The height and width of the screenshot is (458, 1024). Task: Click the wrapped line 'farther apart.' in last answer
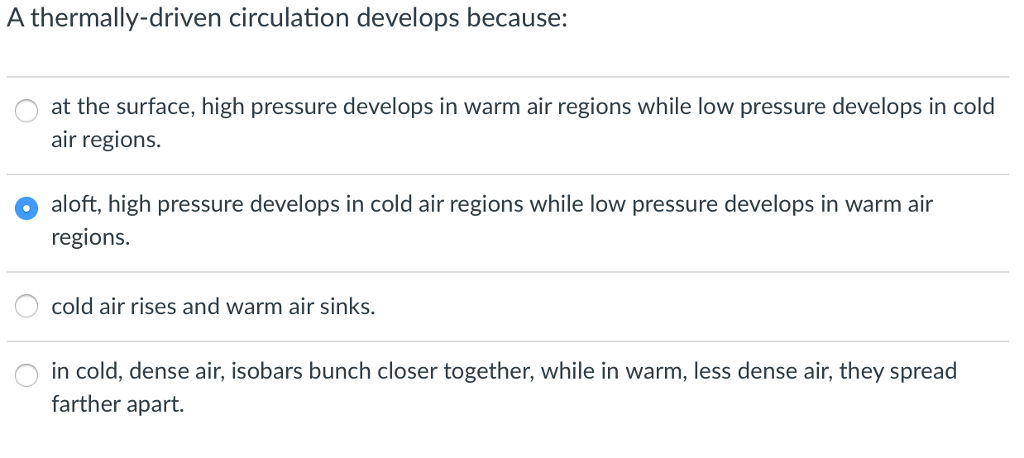coord(117,405)
